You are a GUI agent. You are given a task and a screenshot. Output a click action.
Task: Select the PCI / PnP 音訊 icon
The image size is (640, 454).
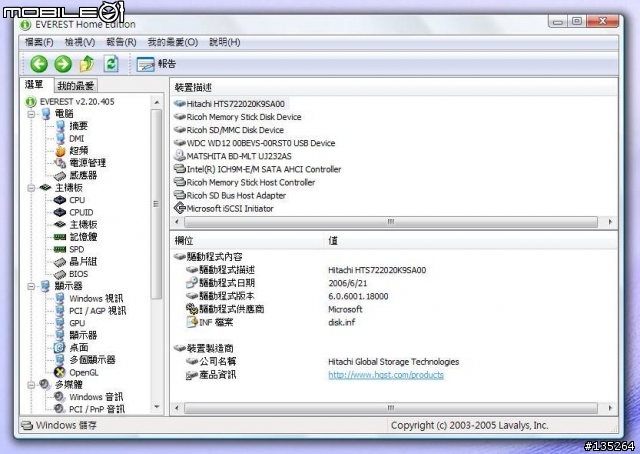(x=60, y=409)
